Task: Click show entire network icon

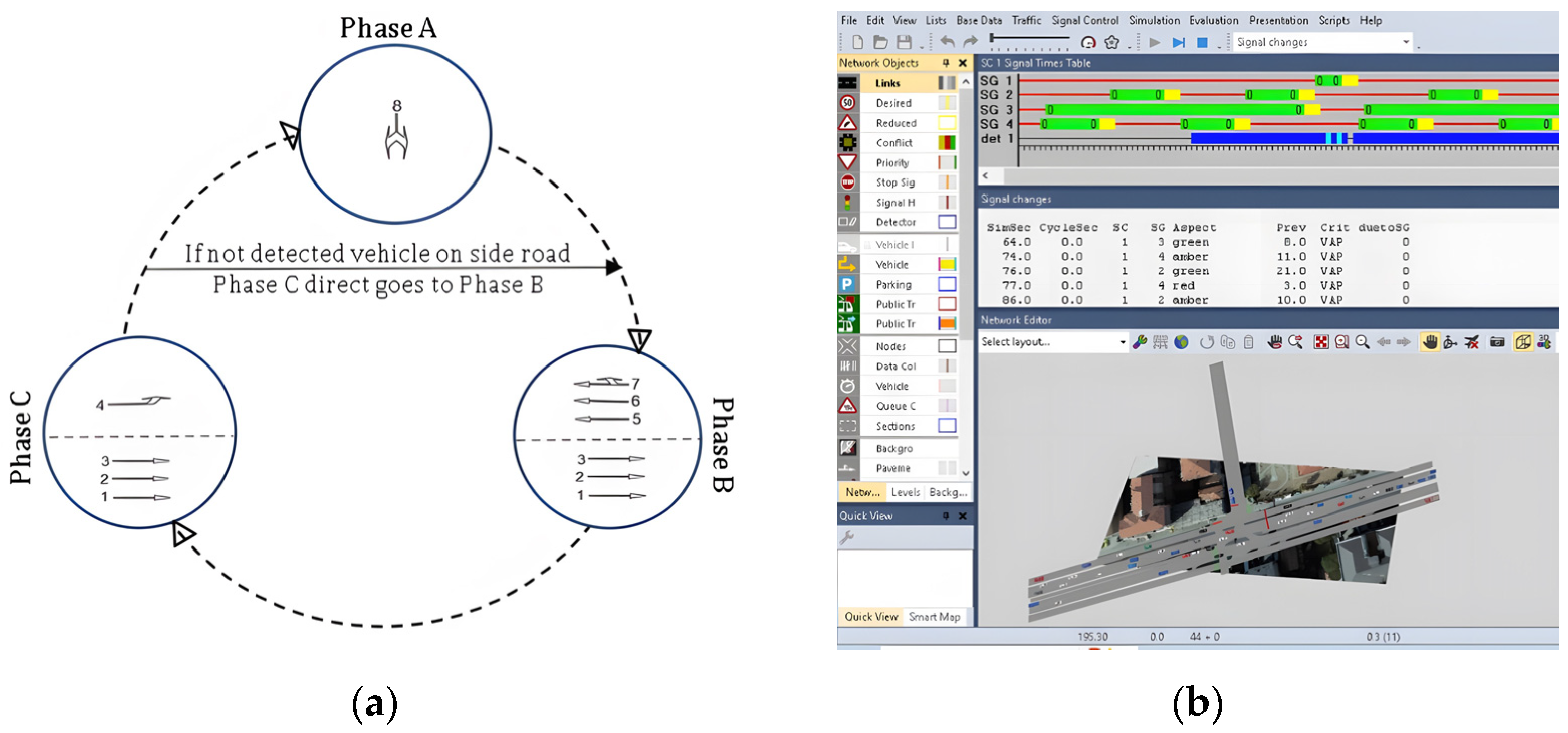Action: (1321, 342)
